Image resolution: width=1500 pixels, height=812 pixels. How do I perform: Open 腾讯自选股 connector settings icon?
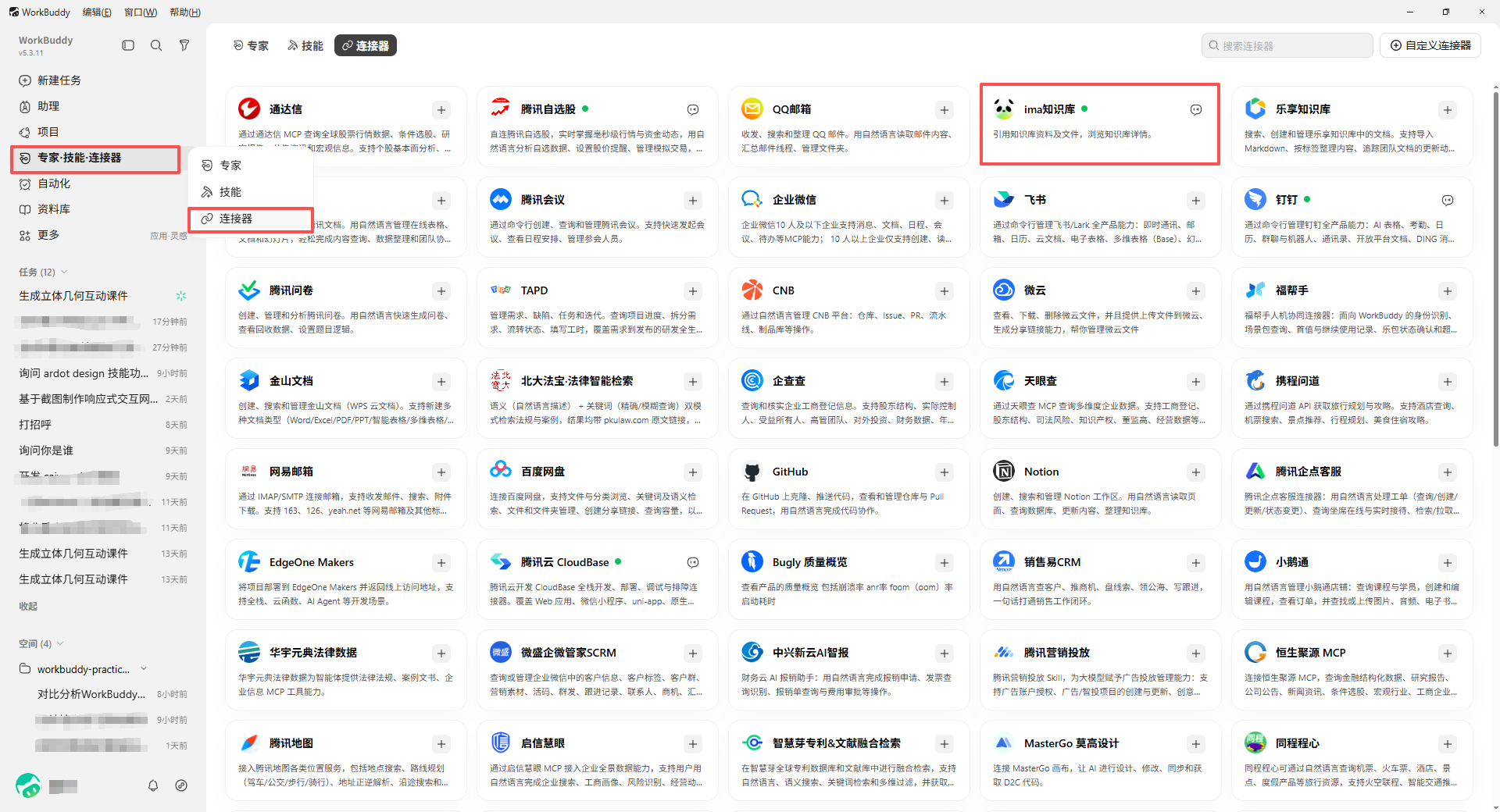(693, 110)
